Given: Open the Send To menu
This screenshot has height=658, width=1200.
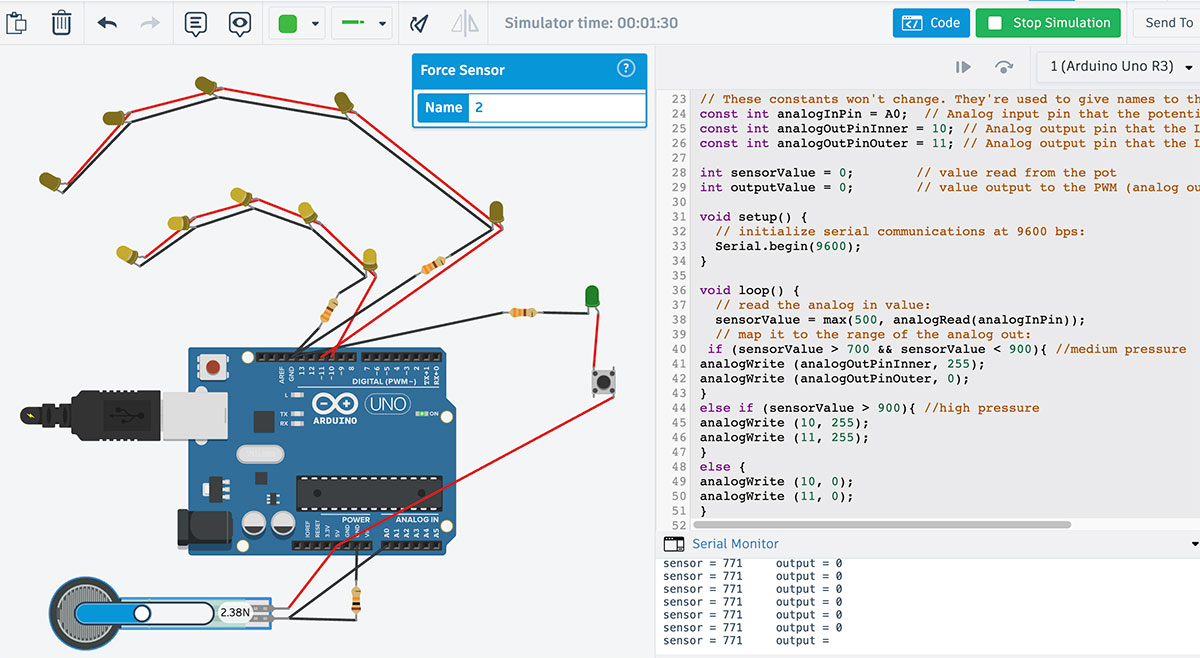Looking at the screenshot, I should coord(1168,23).
